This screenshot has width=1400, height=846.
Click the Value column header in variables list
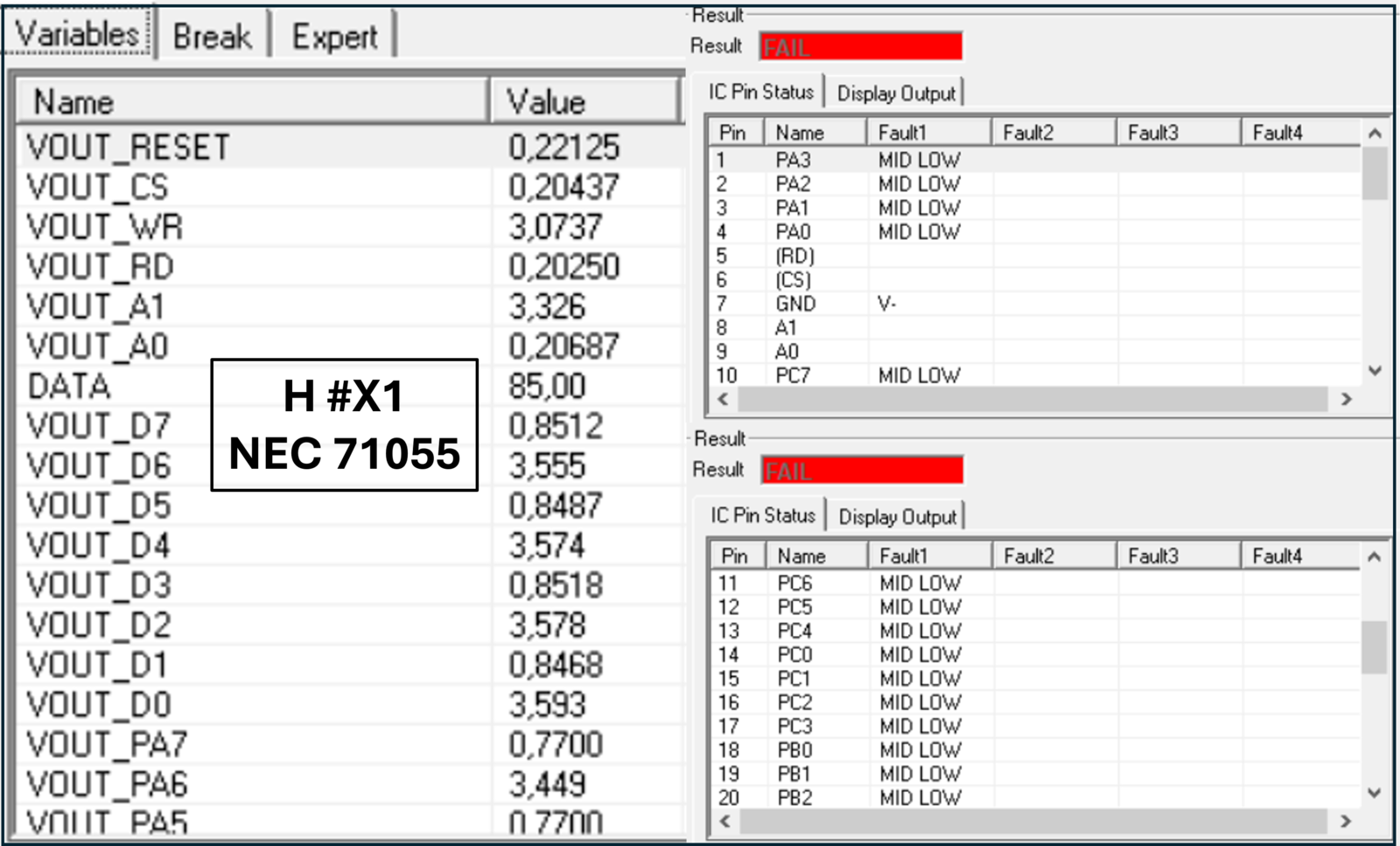pyautogui.click(x=585, y=102)
